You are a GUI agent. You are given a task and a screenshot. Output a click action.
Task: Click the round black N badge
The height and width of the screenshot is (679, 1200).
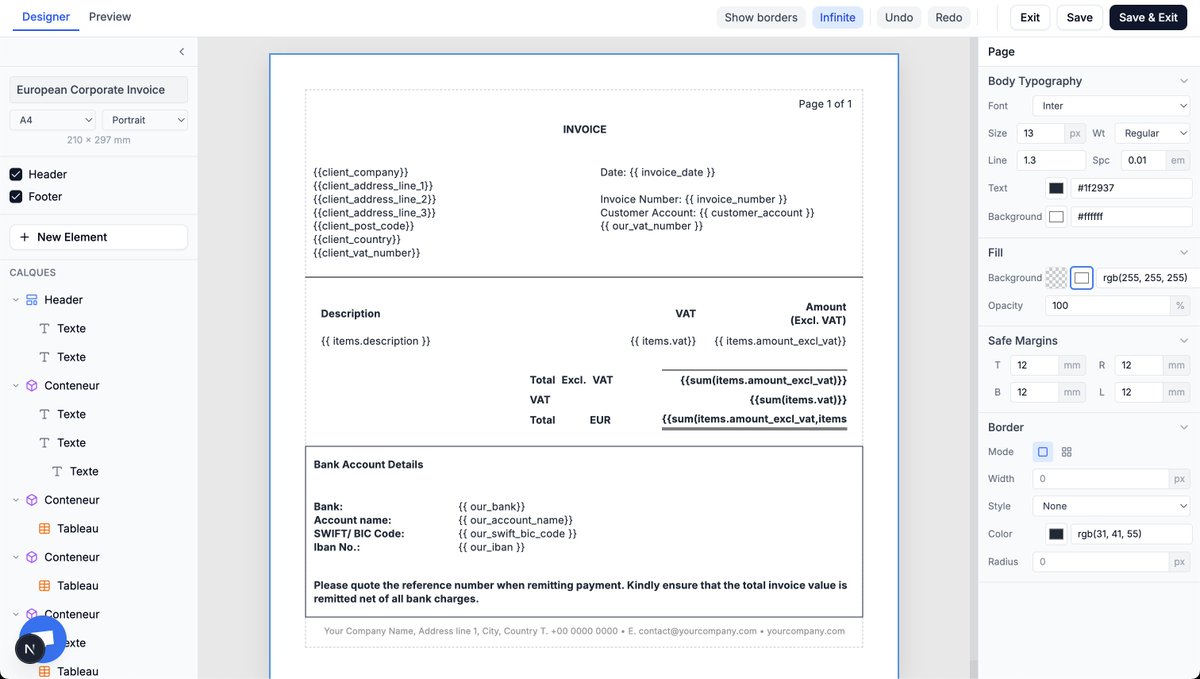30,649
